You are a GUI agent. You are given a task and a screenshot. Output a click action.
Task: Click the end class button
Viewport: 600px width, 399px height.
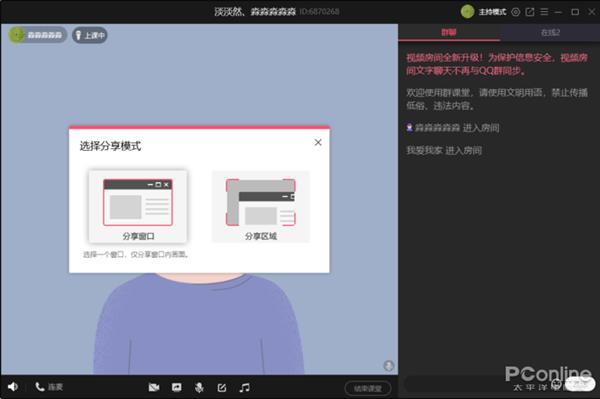368,388
